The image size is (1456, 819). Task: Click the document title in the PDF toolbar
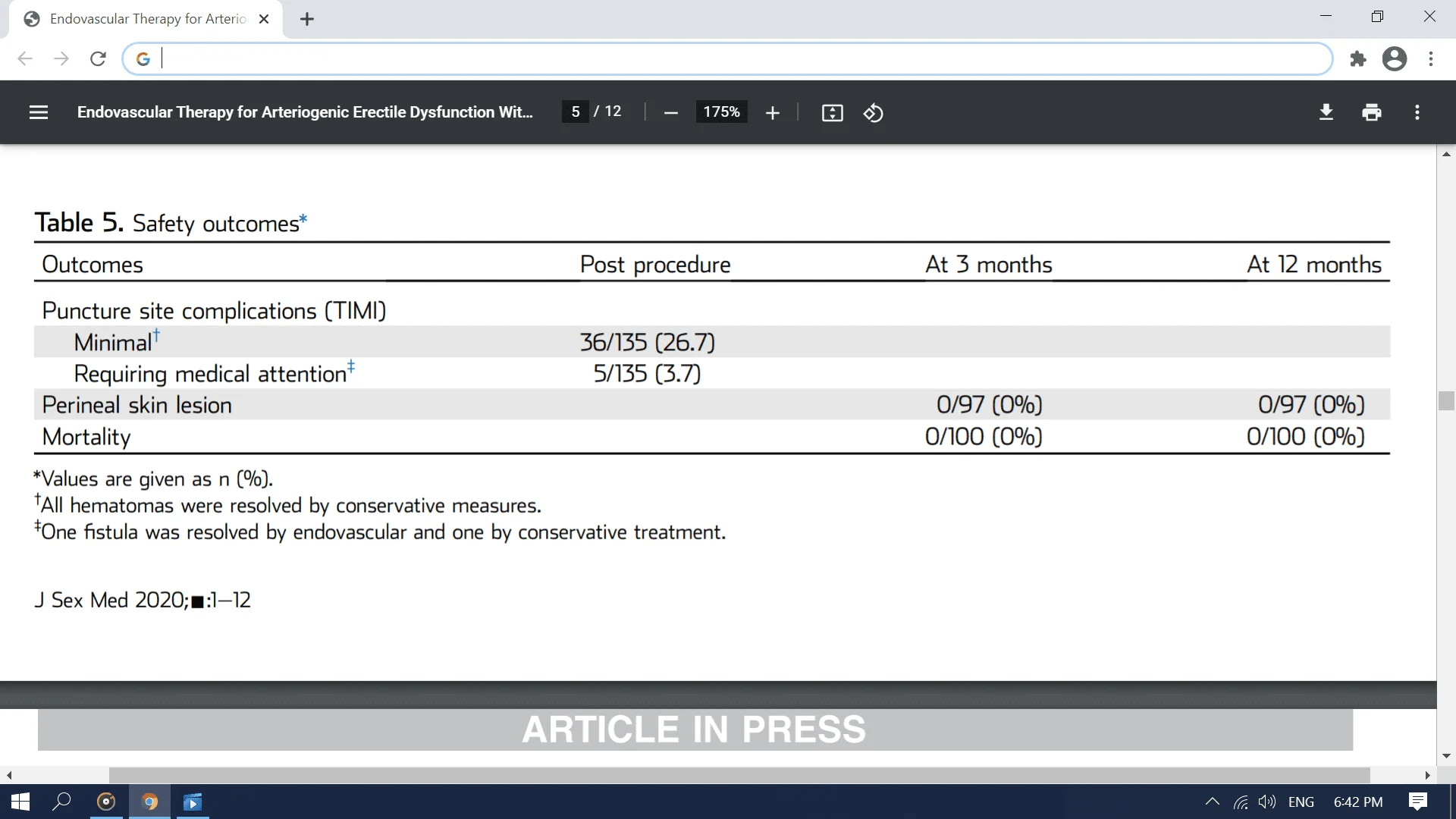(x=305, y=112)
